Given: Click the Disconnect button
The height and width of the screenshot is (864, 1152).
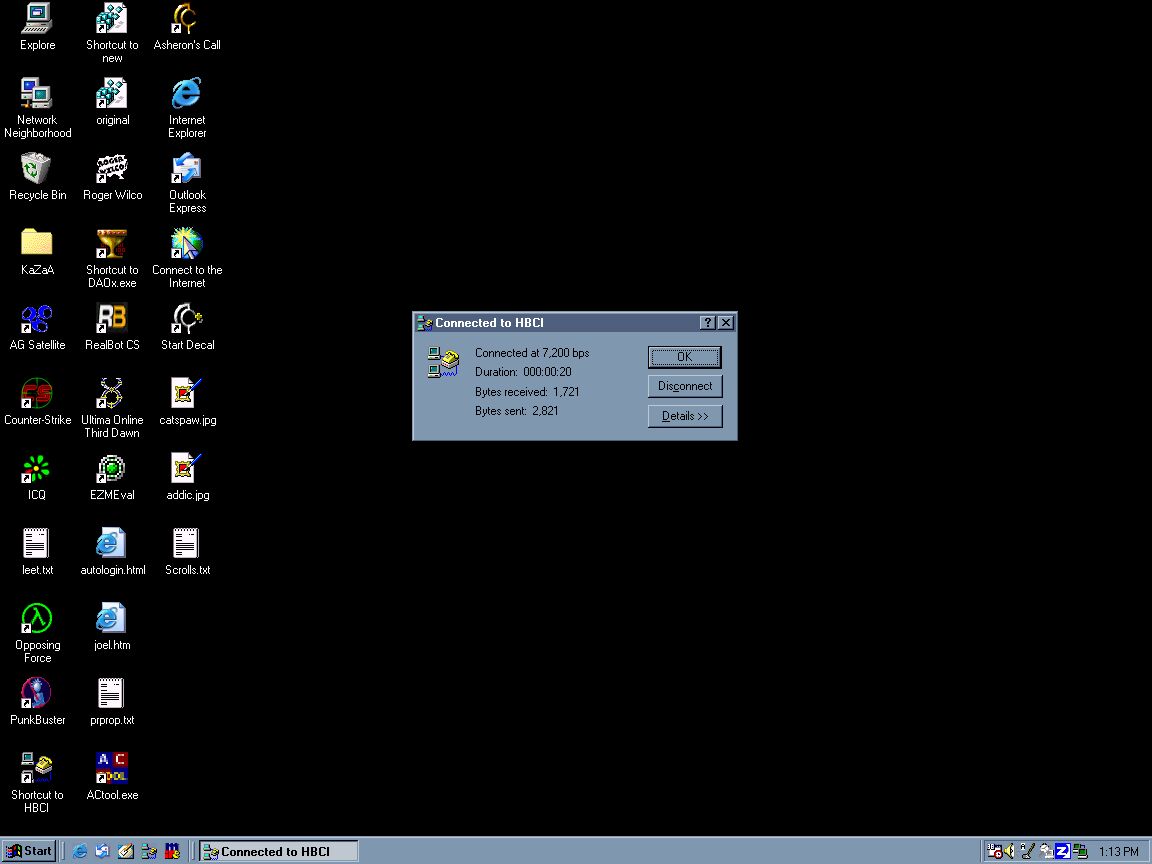Looking at the screenshot, I should click(685, 386).
